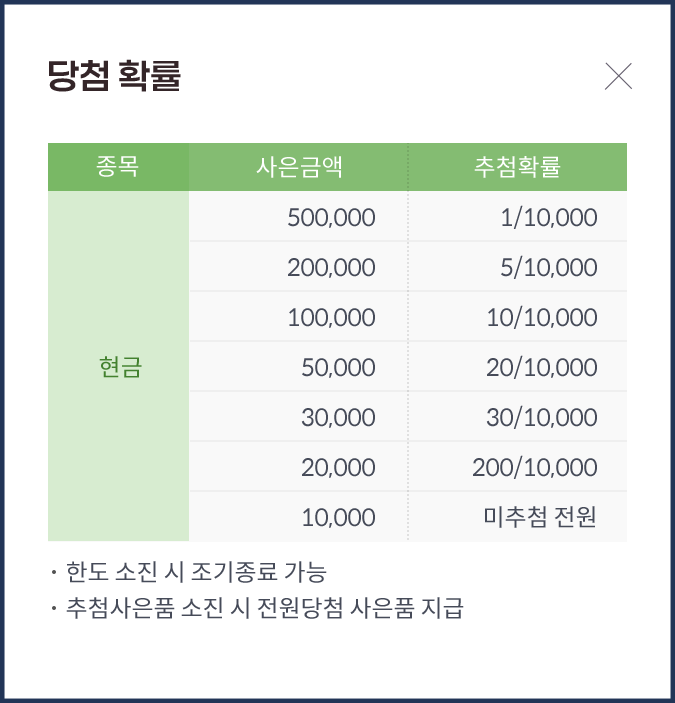Click the 1/10,000 probability value
Image resolution: width=675 pixels, height=703 pixels.
point(549,218)
